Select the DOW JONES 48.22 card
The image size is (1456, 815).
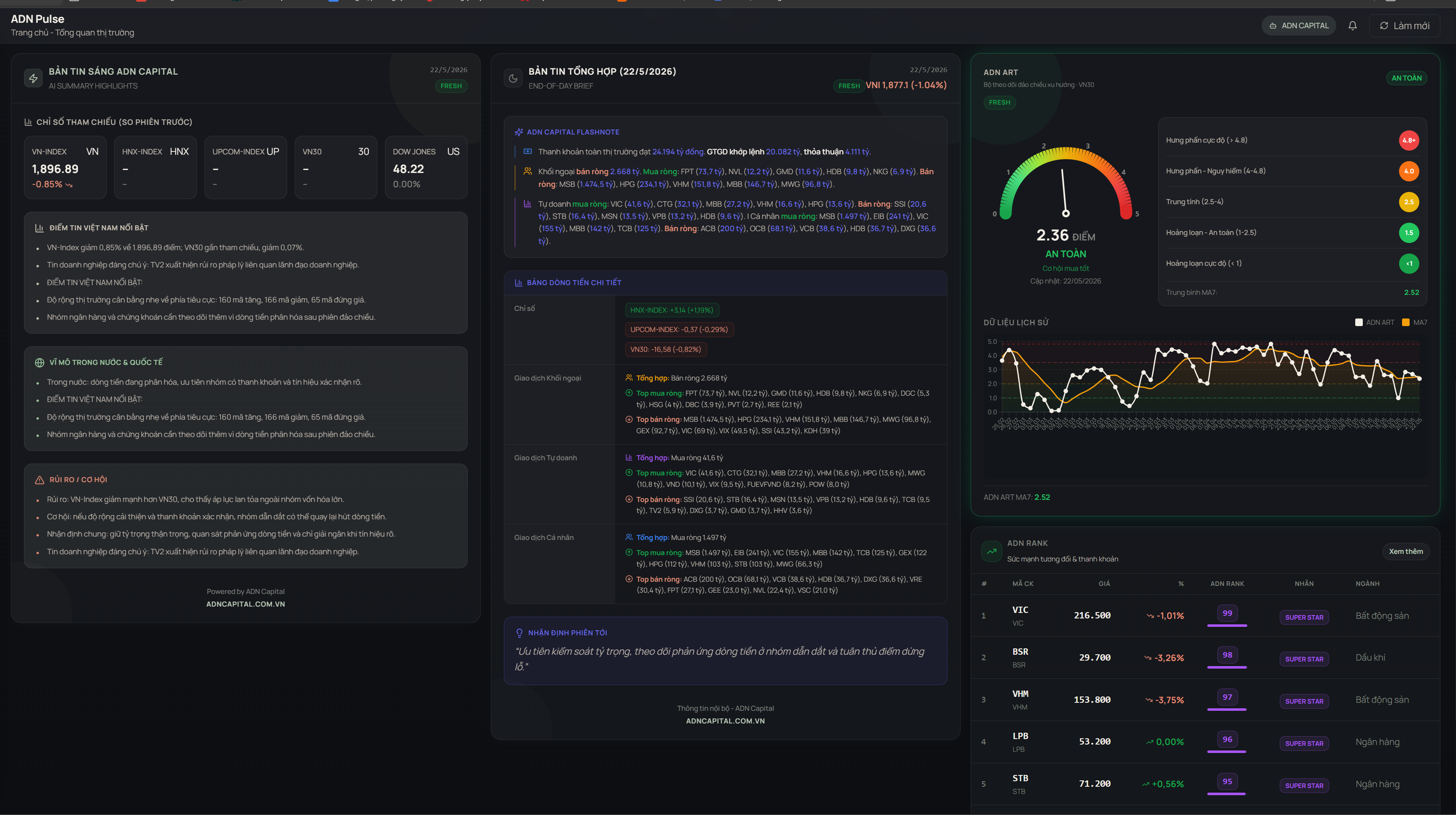pos(426,167)
